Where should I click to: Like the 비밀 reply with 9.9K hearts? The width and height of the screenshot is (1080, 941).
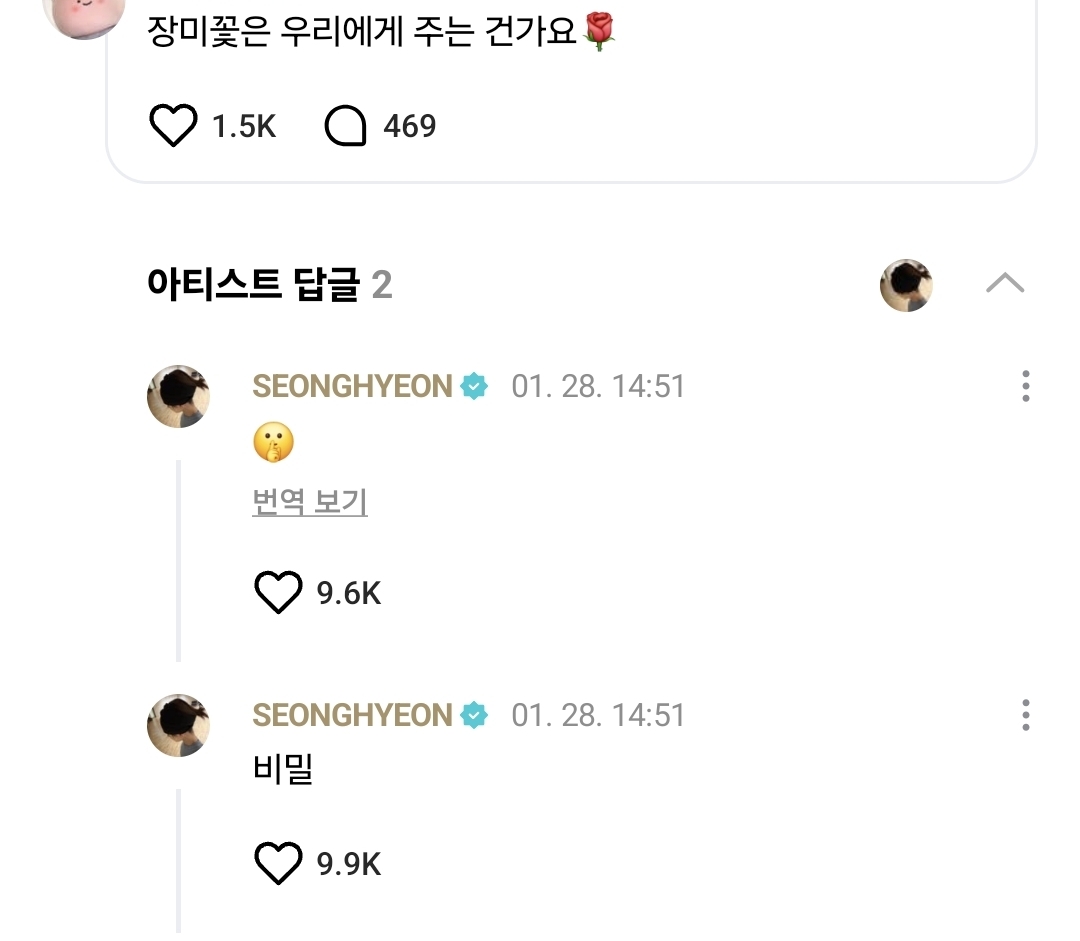[278, 863]
